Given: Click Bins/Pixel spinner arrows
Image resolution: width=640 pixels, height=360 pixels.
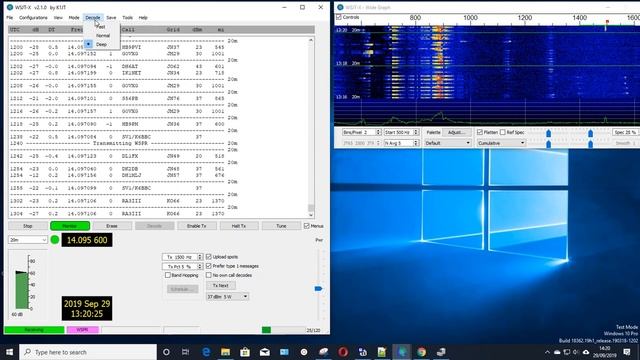Looking at the screenshot, I should [x=378, y=132].
